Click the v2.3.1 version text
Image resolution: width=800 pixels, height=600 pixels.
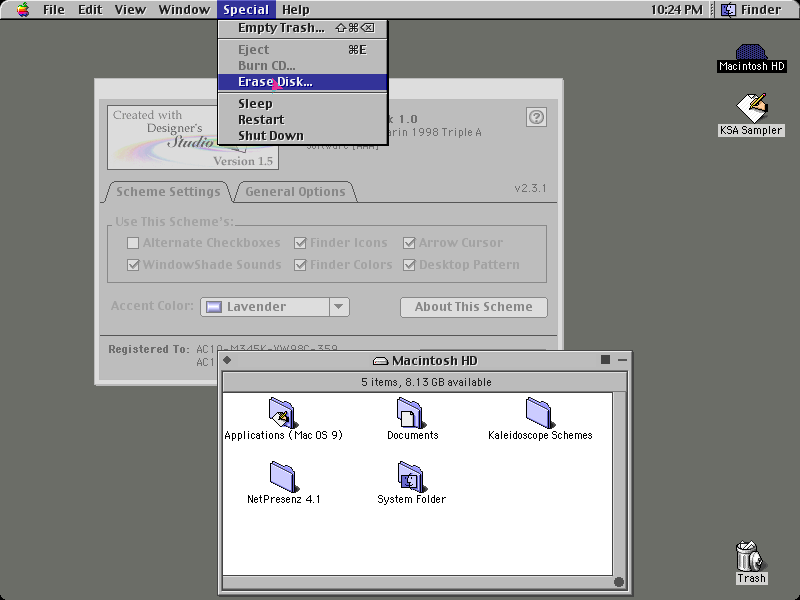click(530, 188)
